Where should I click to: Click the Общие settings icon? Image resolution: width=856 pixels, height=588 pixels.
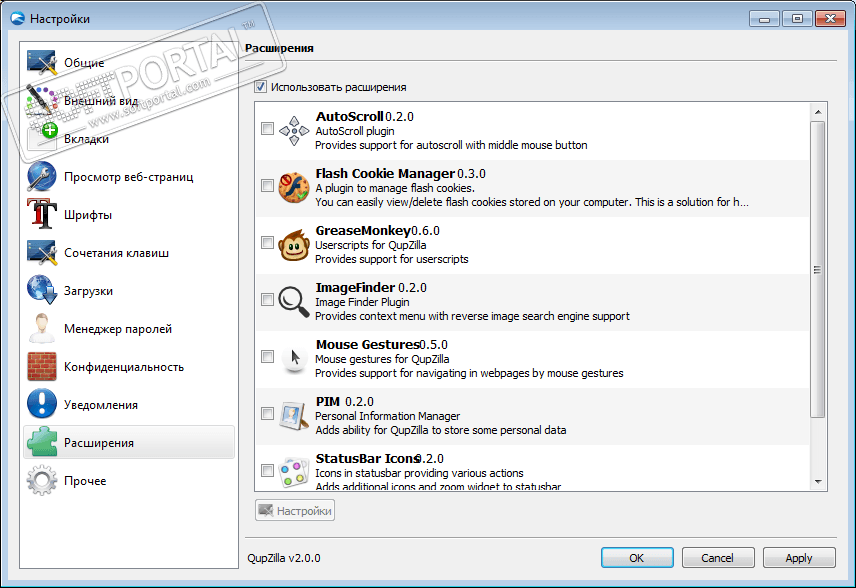point(41,63)
